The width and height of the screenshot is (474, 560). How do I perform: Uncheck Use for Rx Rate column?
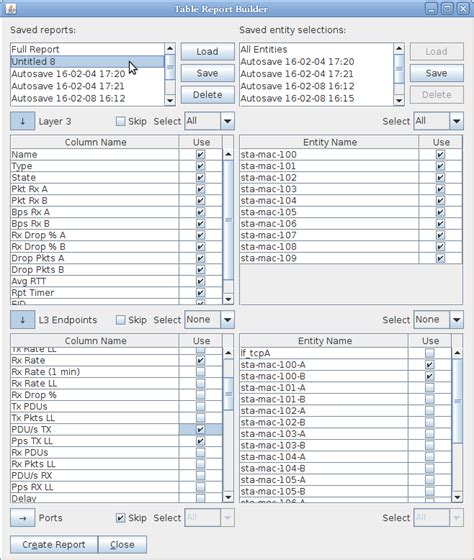[201, 360]
